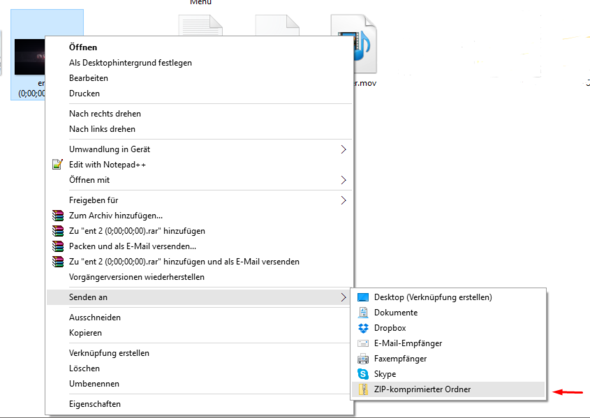Send to Skype
The height and width of the screenshot is (418, 590).
tap(448, 374)
